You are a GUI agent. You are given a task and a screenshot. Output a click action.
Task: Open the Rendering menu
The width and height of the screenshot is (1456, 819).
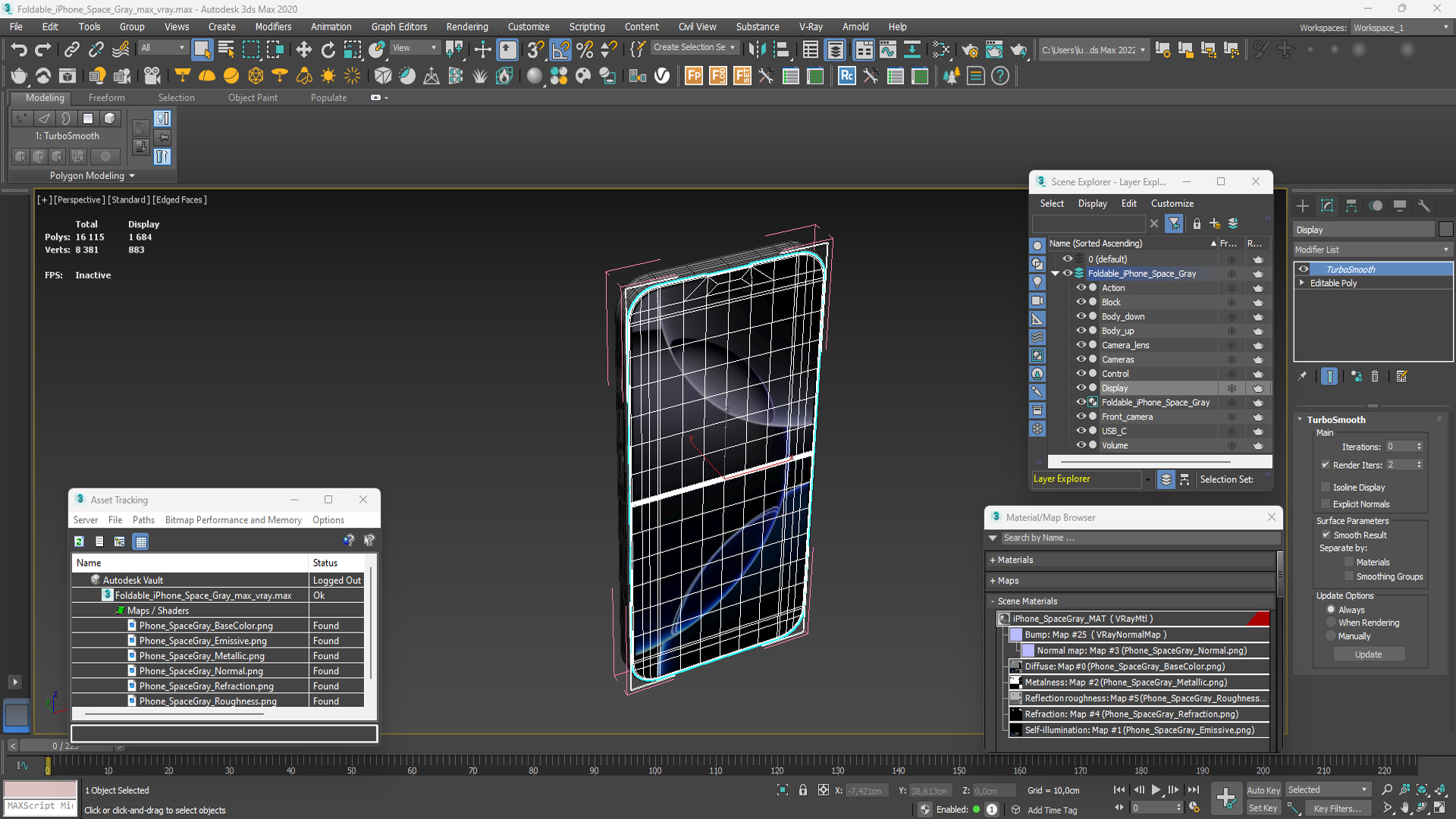click(x=467, y=27)
